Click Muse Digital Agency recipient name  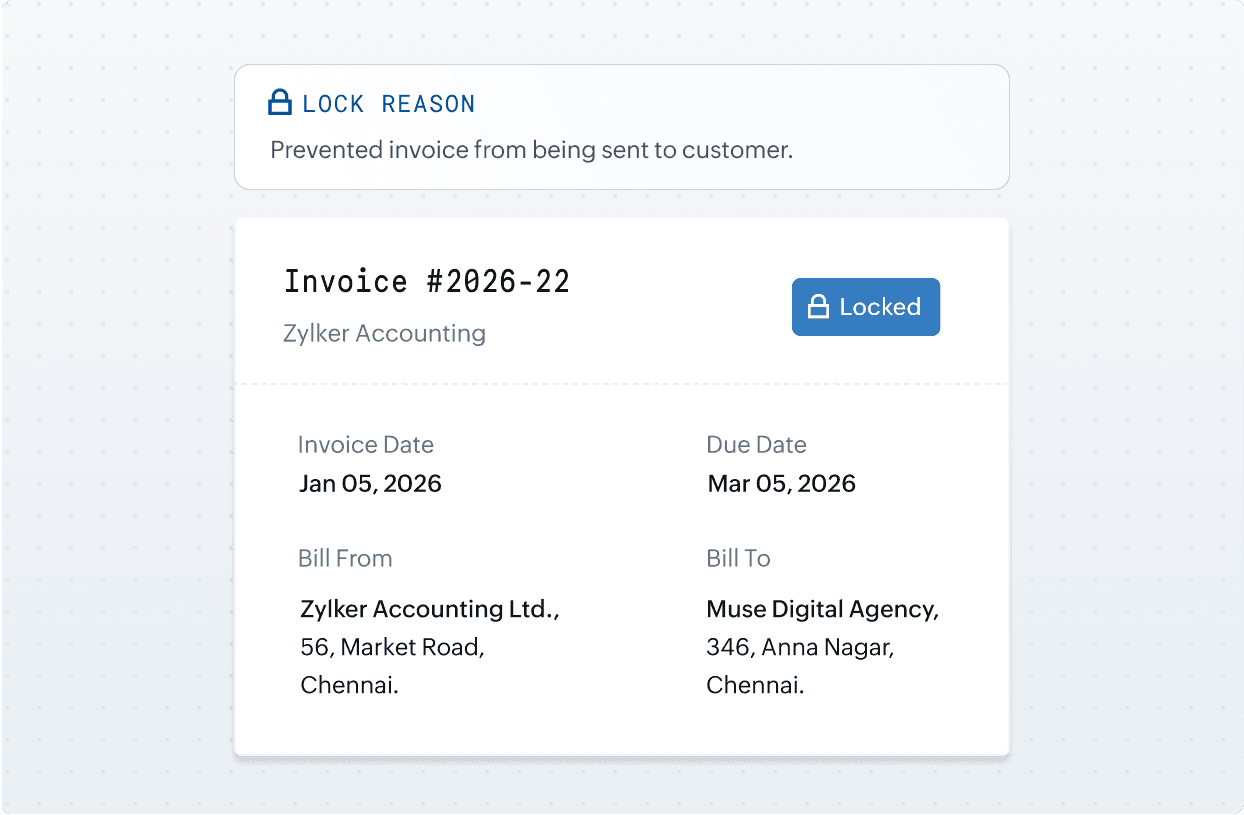click(822, 609)
